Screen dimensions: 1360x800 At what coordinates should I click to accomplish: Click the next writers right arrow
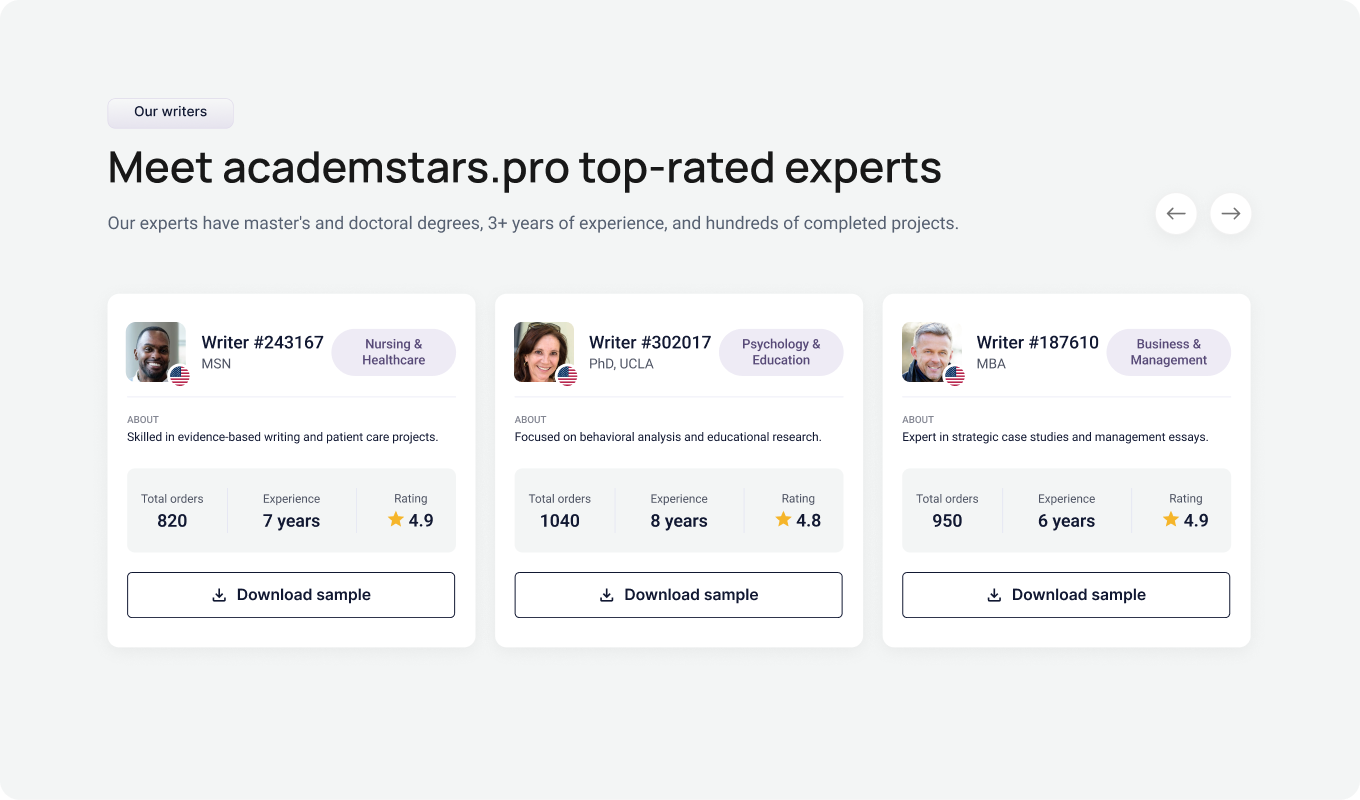click(x=1231, y=213)
